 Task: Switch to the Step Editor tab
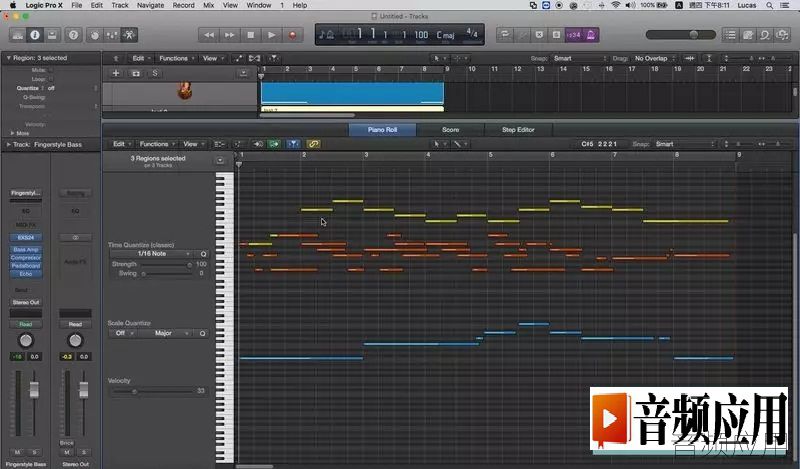518,130
